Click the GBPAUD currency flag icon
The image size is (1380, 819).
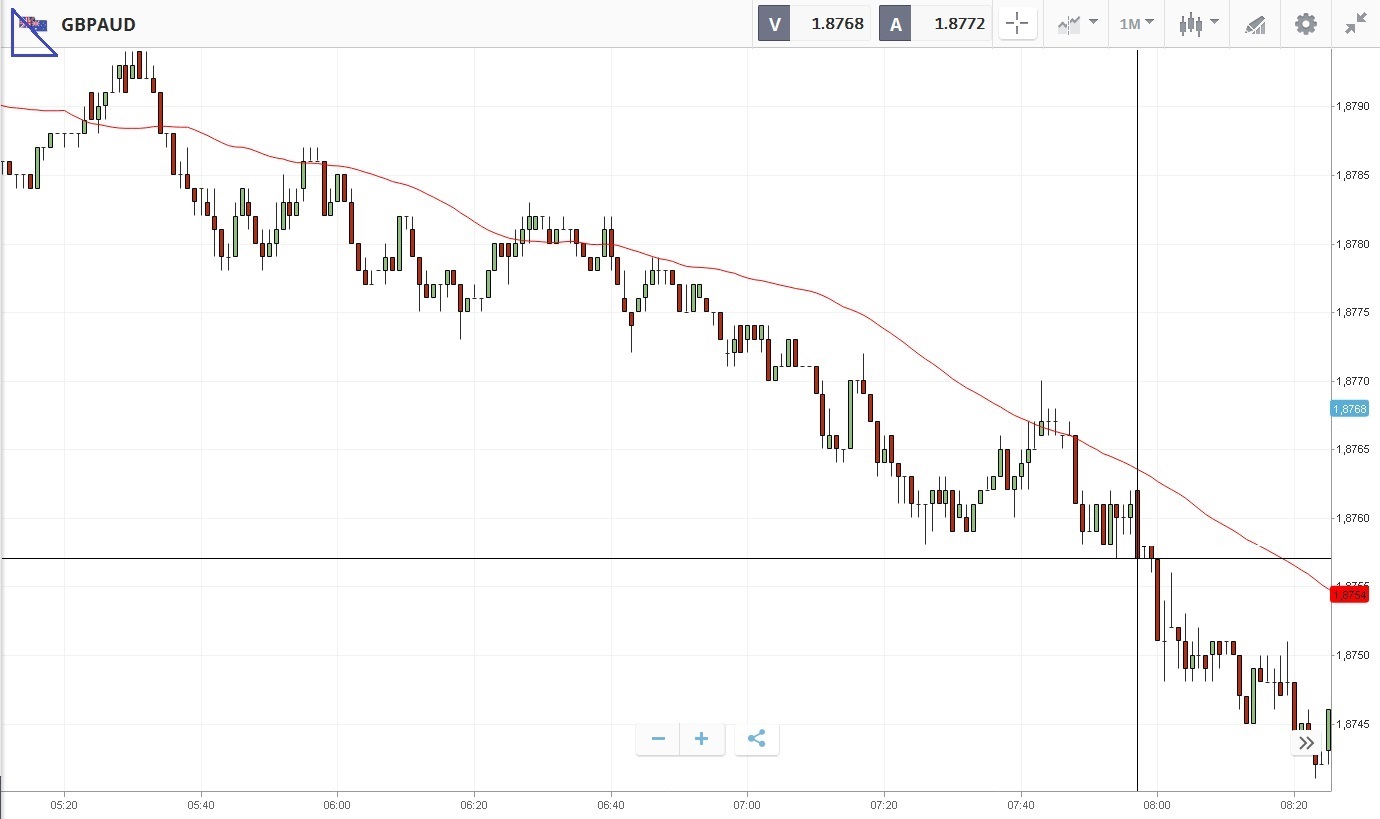33,25
